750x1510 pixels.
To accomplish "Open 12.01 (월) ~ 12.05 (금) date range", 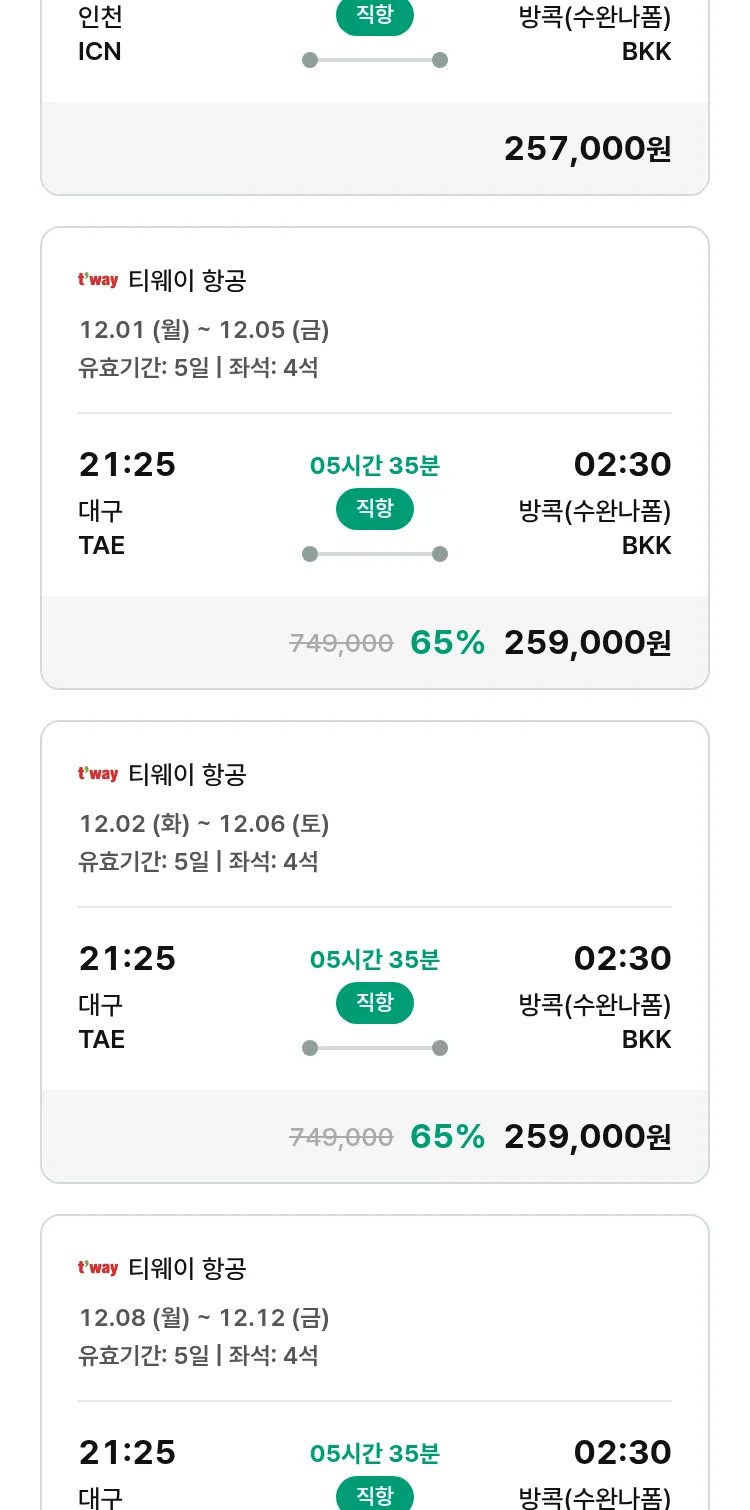I will tap(204, 330).
